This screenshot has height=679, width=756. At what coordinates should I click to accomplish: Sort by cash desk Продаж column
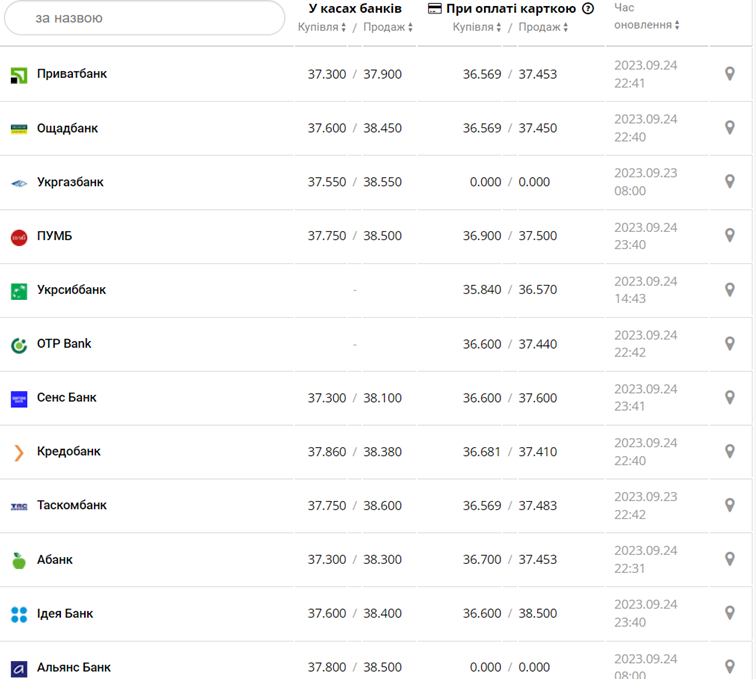click(x=388, y=27)
